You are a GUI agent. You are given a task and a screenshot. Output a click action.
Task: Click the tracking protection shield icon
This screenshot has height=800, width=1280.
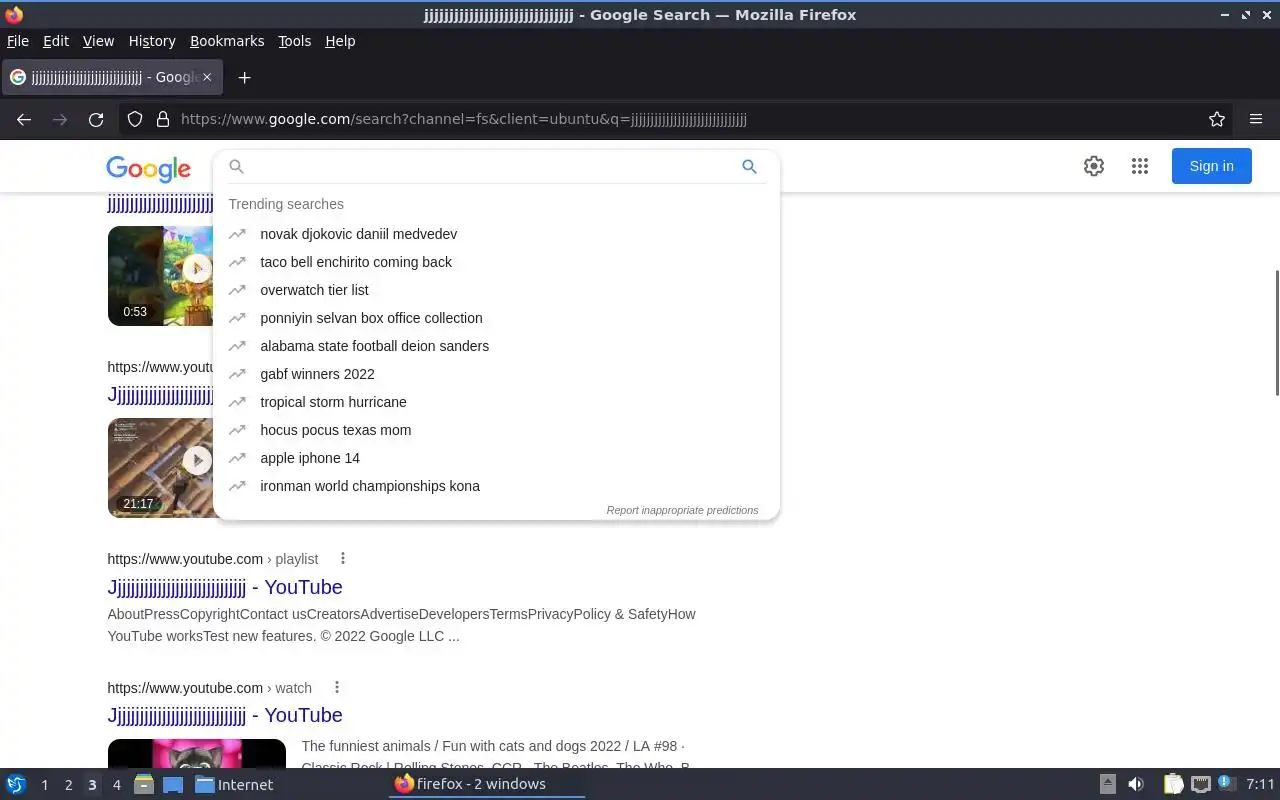(135, 119)
